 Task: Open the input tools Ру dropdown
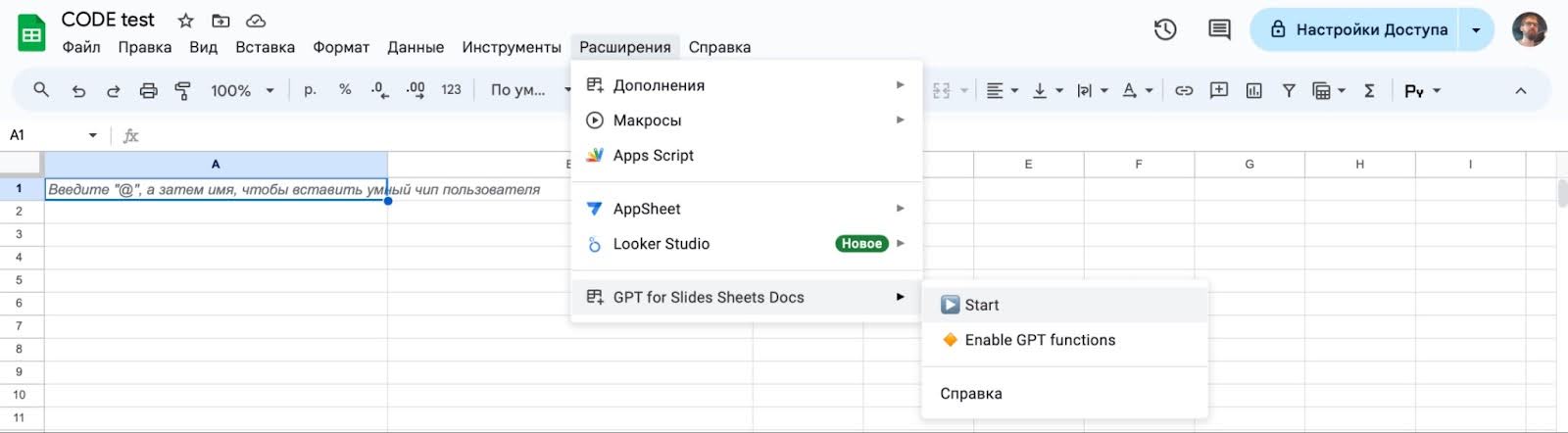pos(1422,90)
